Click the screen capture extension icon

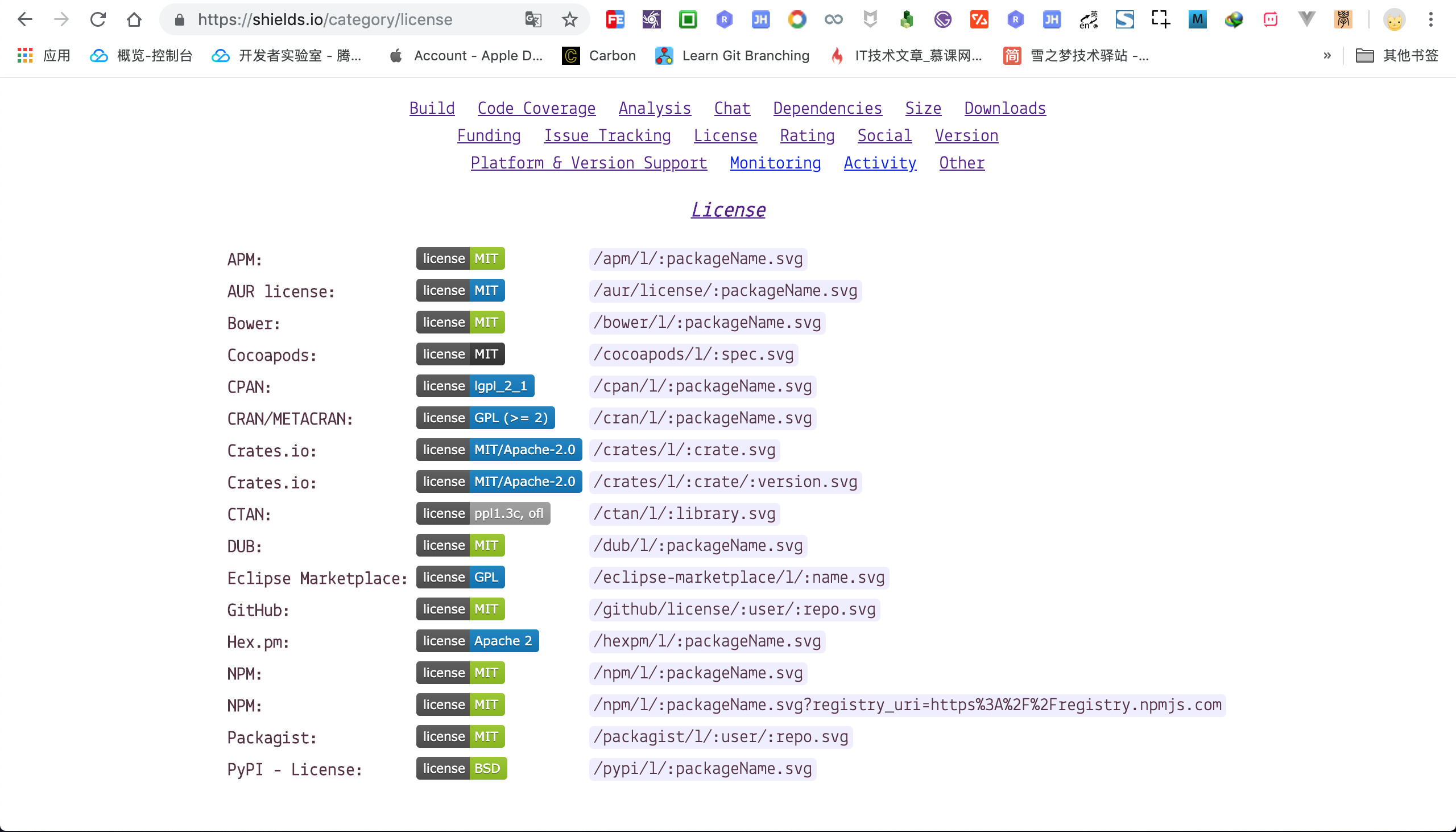(x=1161, y=19)
